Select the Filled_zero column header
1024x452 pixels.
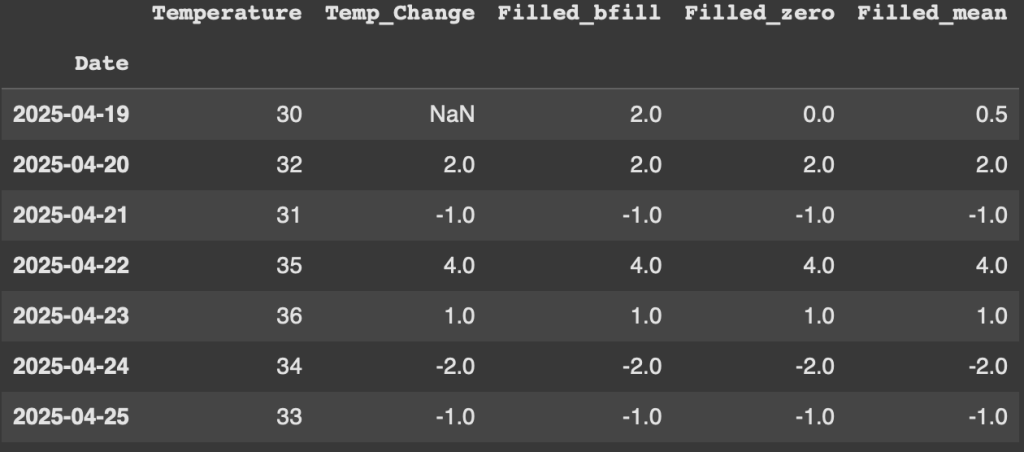[759, 14]
